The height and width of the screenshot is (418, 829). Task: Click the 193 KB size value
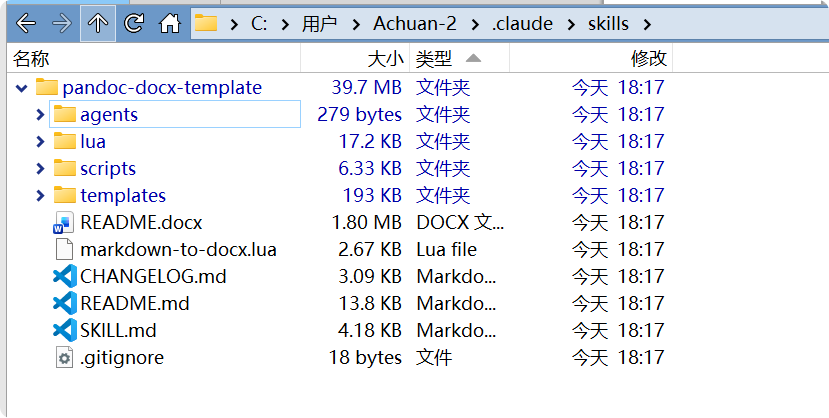tap(372, 195)
